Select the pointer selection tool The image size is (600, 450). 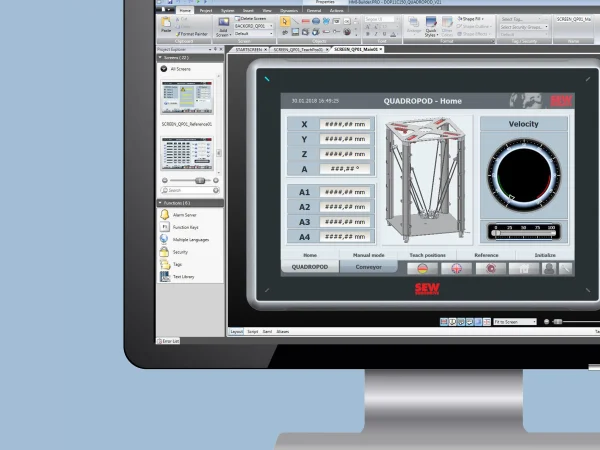pos(284,21)
